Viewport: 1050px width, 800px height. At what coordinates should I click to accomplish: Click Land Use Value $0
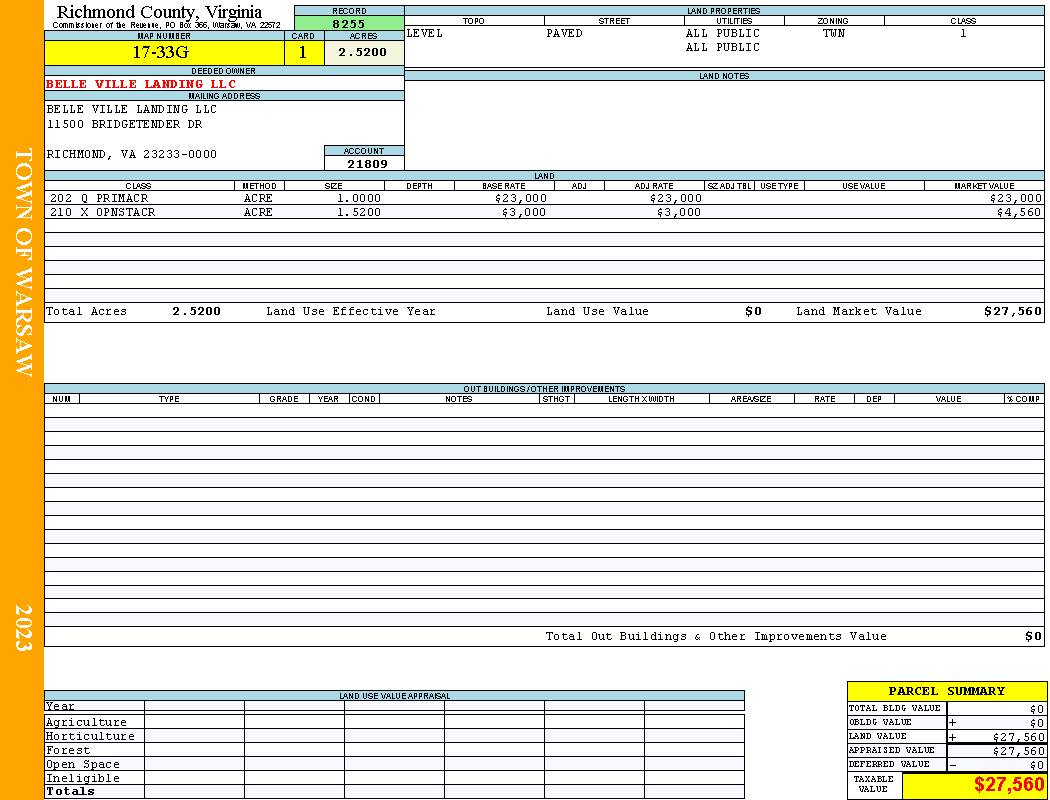753,311
